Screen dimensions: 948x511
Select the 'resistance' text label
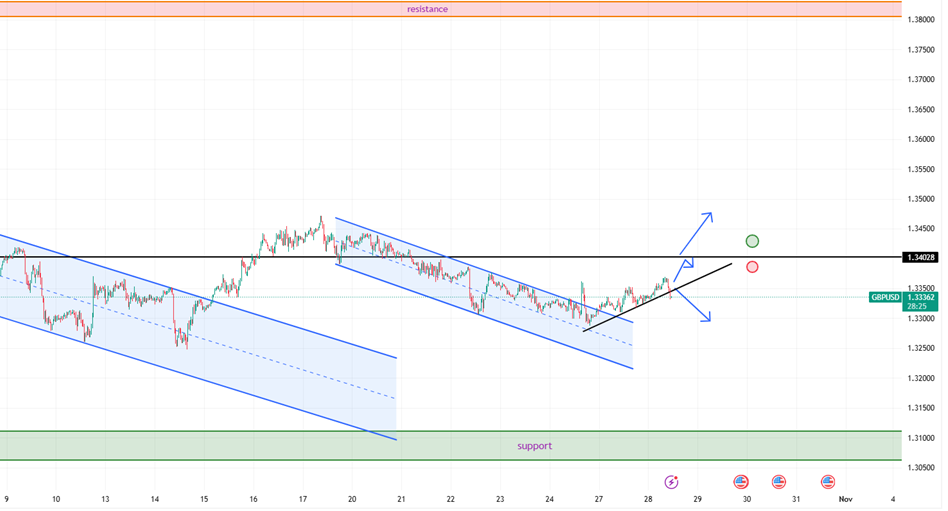[x=427, y=9]
